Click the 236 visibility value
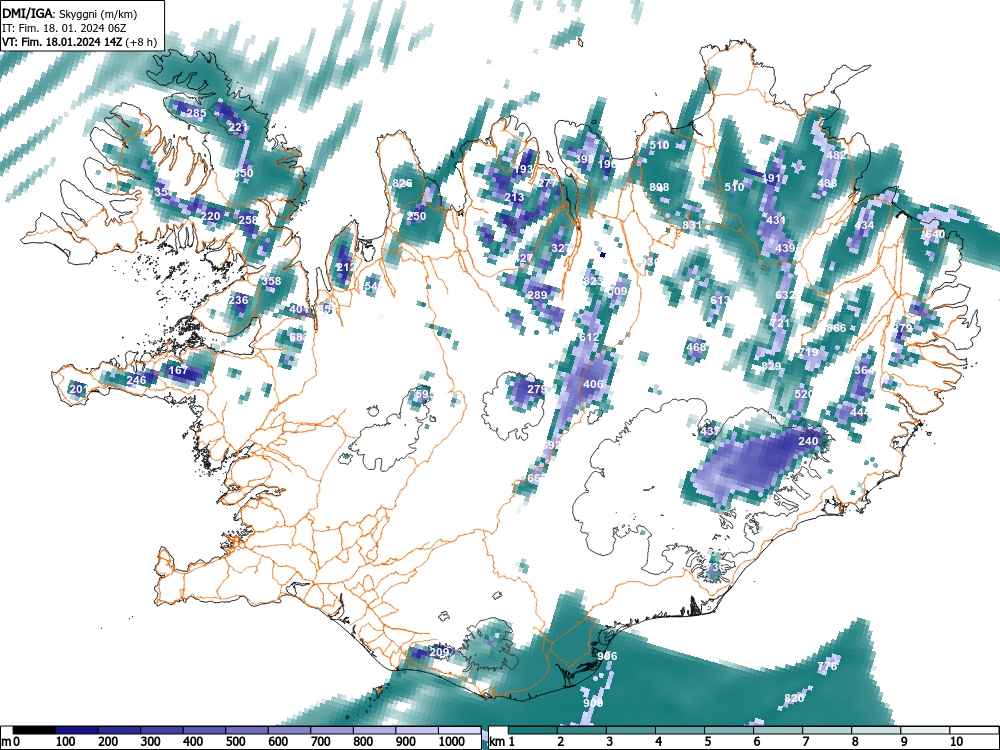1000x750 pixels. pos(239,300)
